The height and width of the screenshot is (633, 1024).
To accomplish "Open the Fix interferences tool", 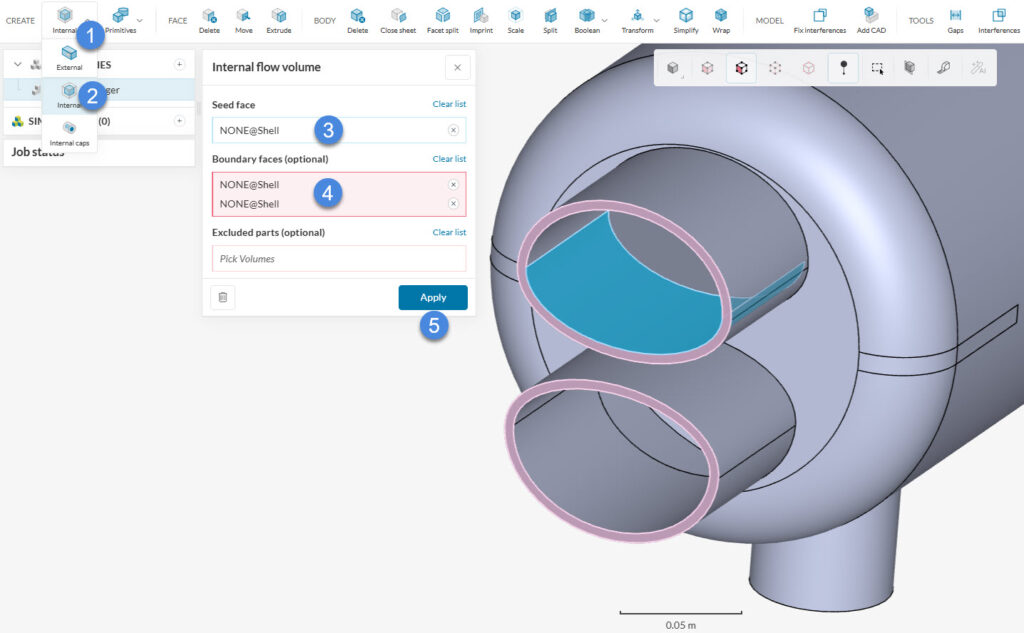I will (820, 18).
